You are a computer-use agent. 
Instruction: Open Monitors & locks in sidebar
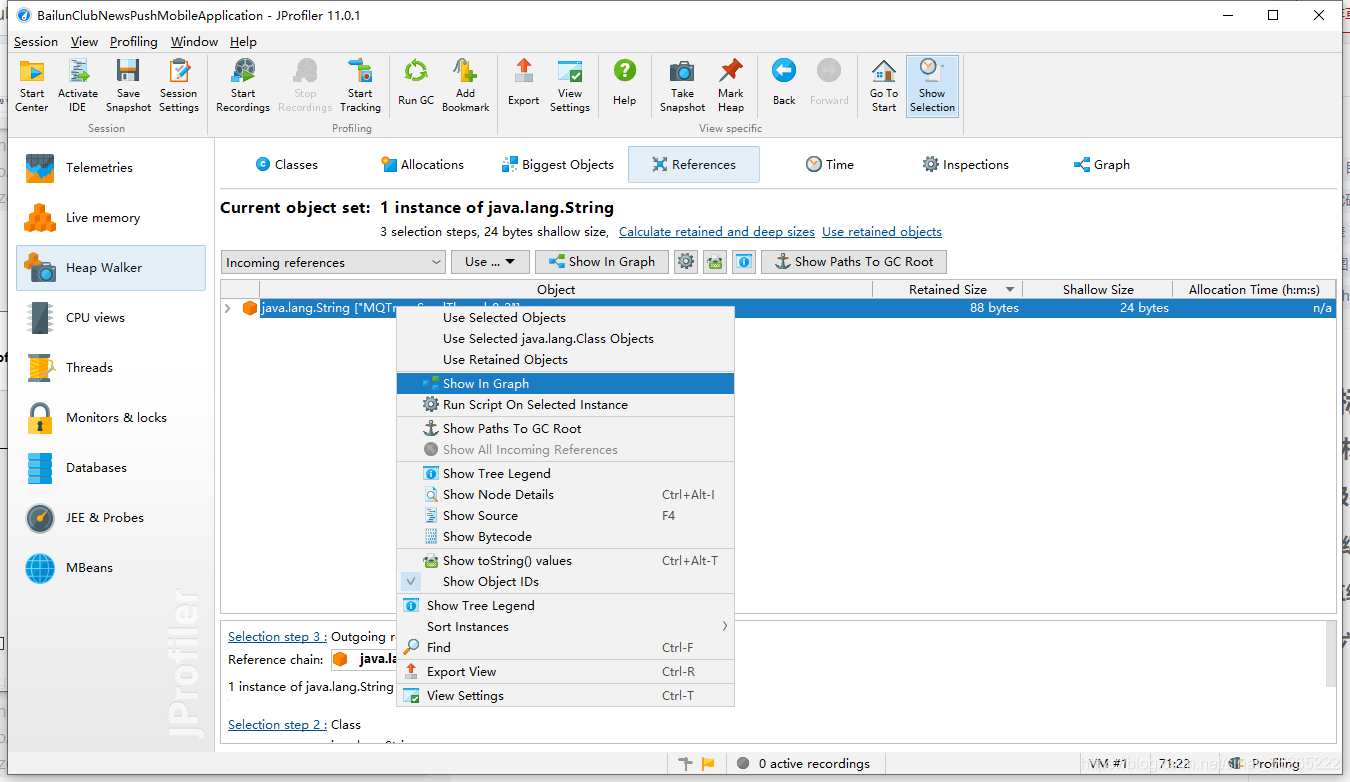coord(111,418)
